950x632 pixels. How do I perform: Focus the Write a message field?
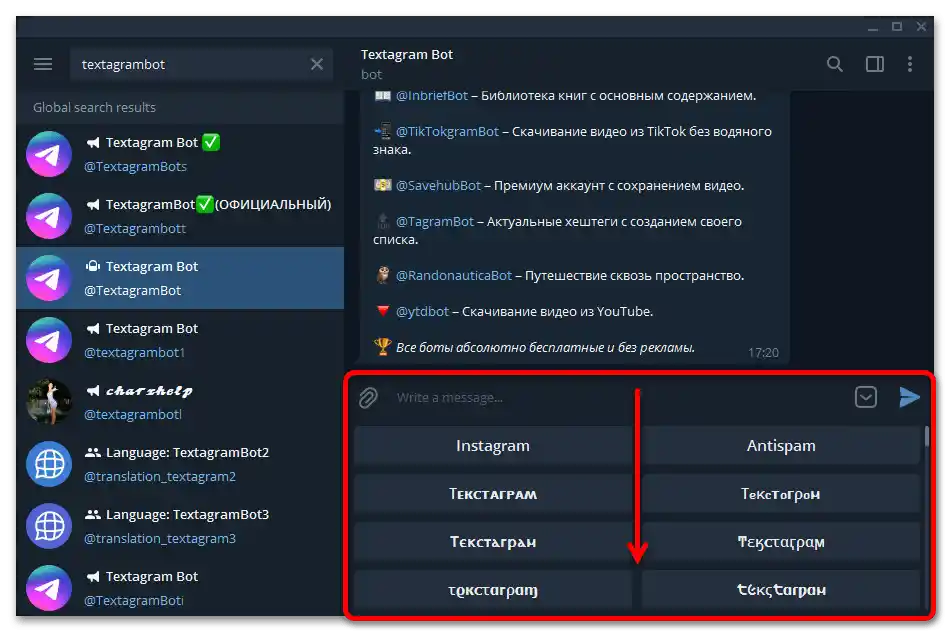pos(618,397)
